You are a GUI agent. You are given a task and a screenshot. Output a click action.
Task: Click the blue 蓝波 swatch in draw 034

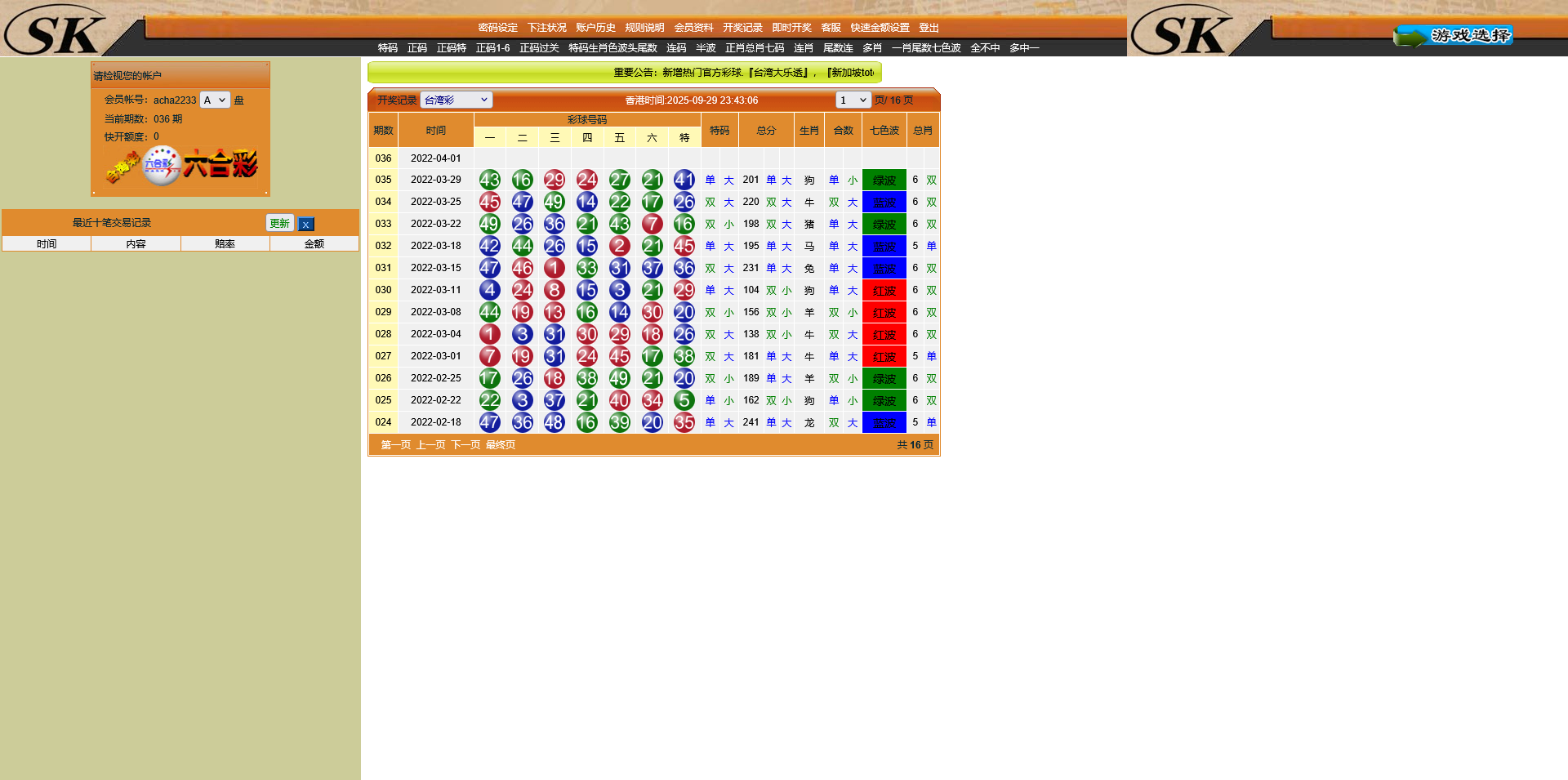click(x=884, y=202)
